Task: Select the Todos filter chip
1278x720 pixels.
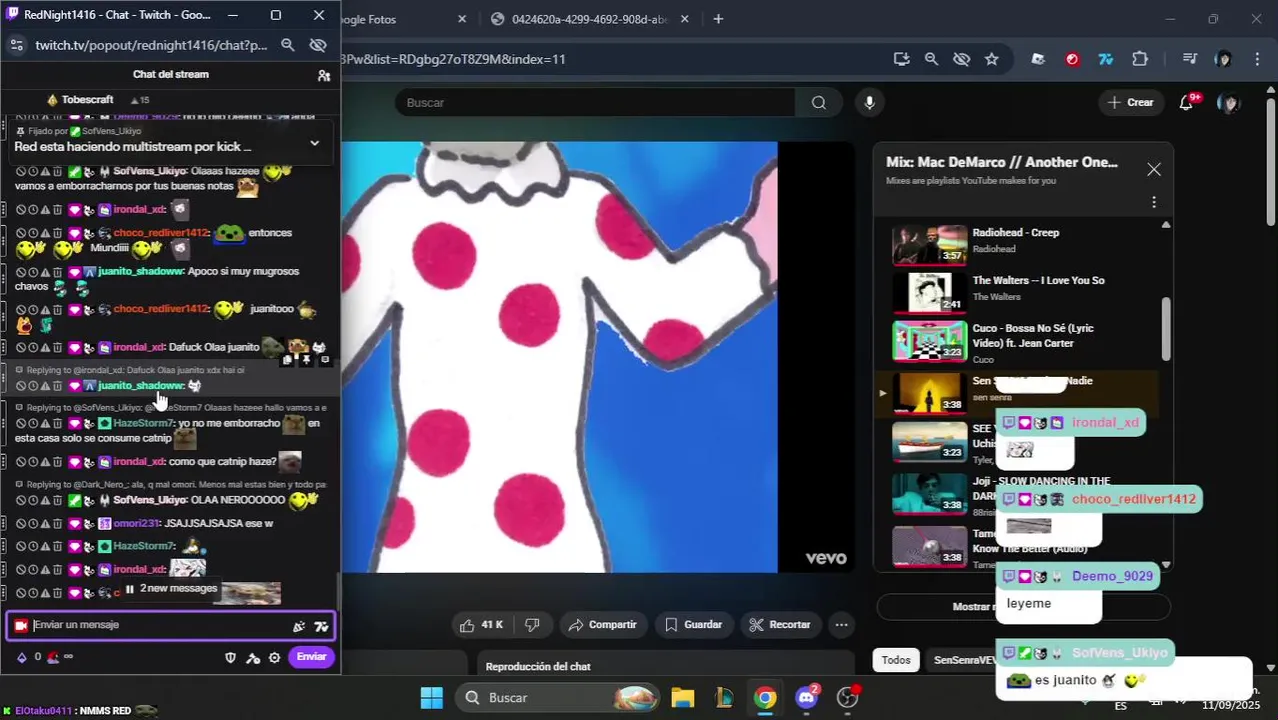Action: tap(896, 660)
